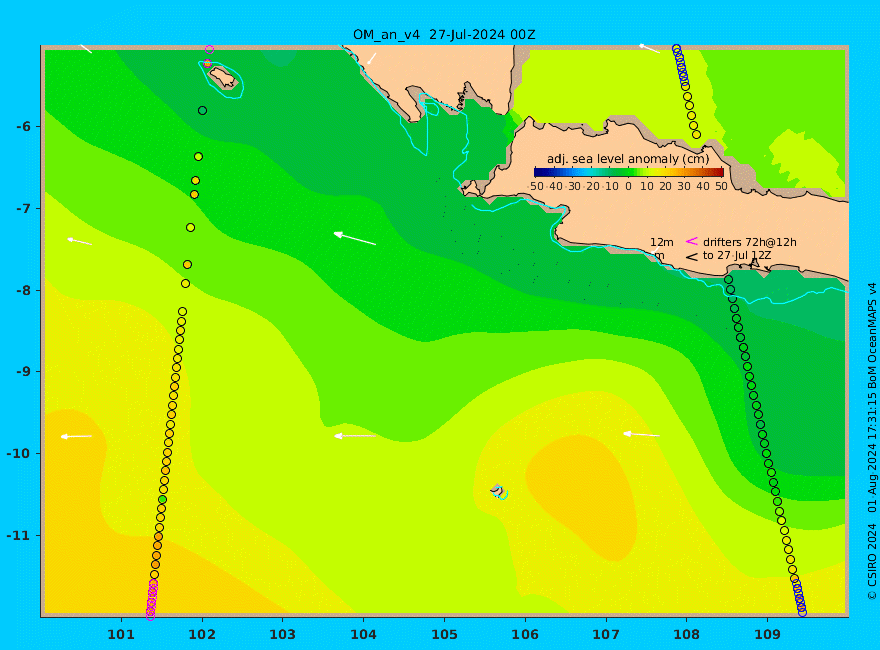Viewport: 880px width, 650px height.
Task: Select the small northwest island outlined in cyan
Action: [x=223, y=78]
